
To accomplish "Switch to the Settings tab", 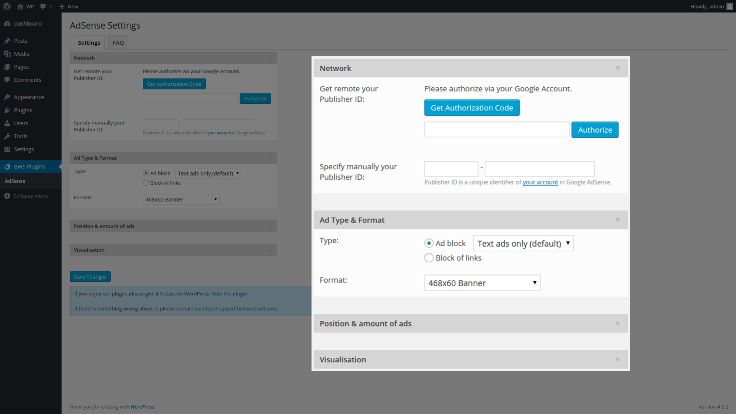I will (x=89, y=43).
